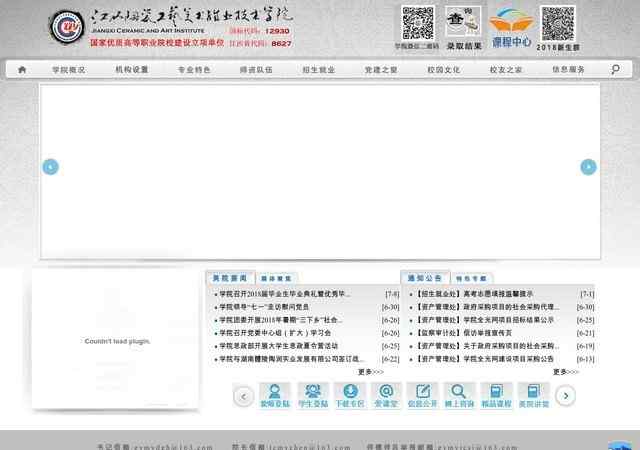Show previous banner slide with left arrow
The height and width of the screenshot is (450, 640).
51,167
